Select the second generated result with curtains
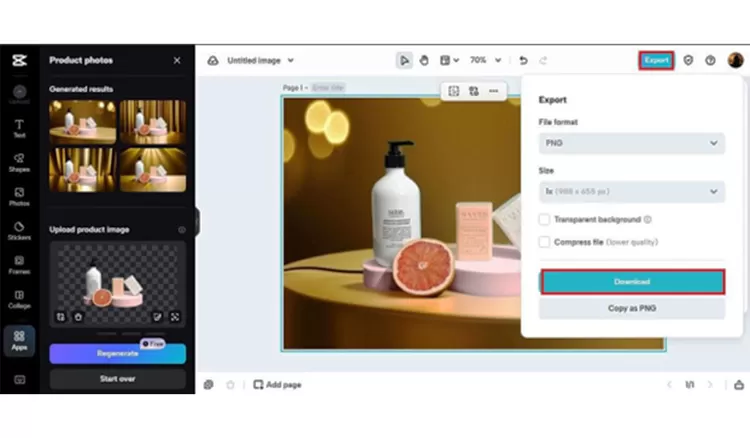Screen dimensions: 750x438 [153, 122]
